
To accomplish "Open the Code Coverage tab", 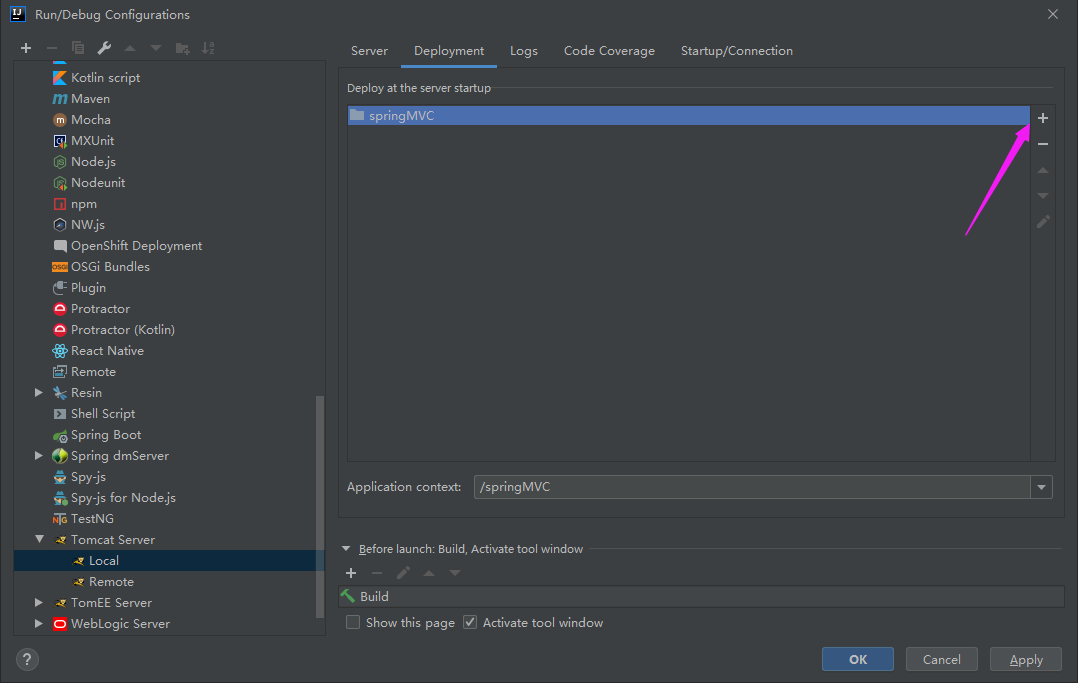I will (x=609, y=51).
